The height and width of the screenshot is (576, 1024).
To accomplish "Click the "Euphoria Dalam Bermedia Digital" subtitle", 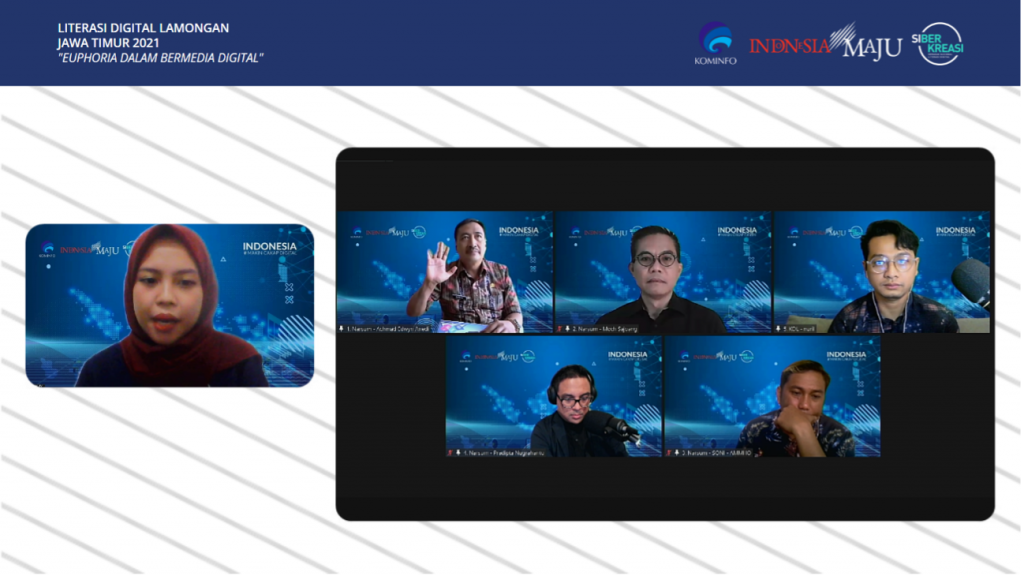I will 160,57.
